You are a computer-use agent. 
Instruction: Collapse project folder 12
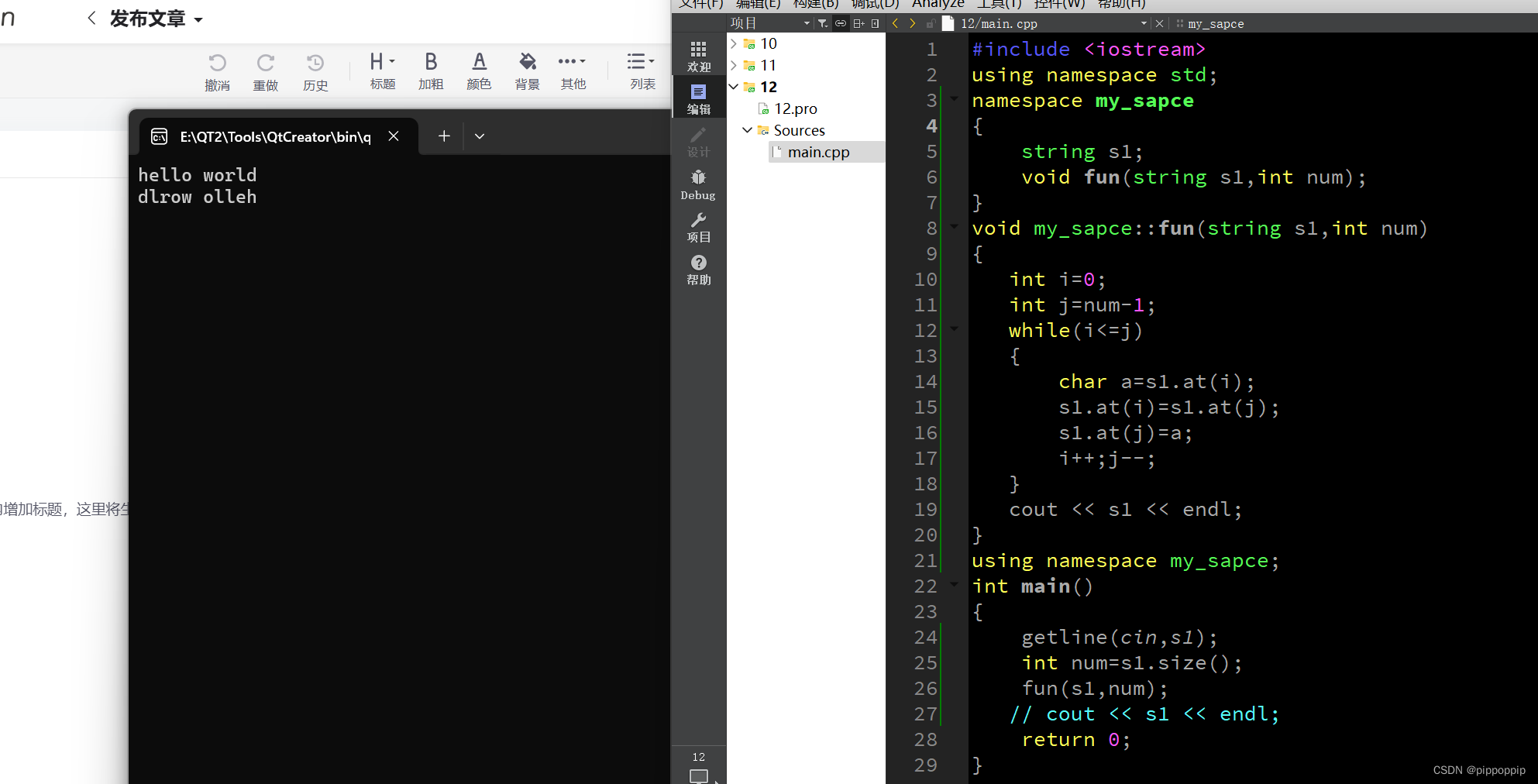(734, 87)
